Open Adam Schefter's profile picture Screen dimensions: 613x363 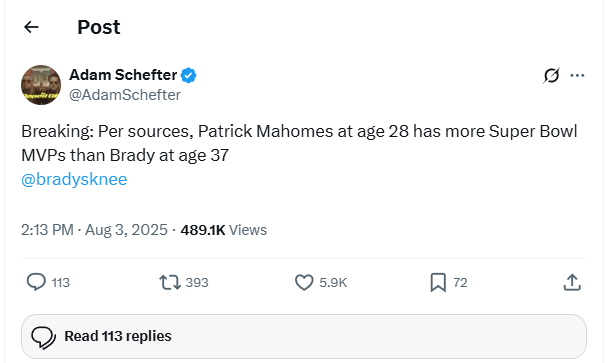pos(41,85)
